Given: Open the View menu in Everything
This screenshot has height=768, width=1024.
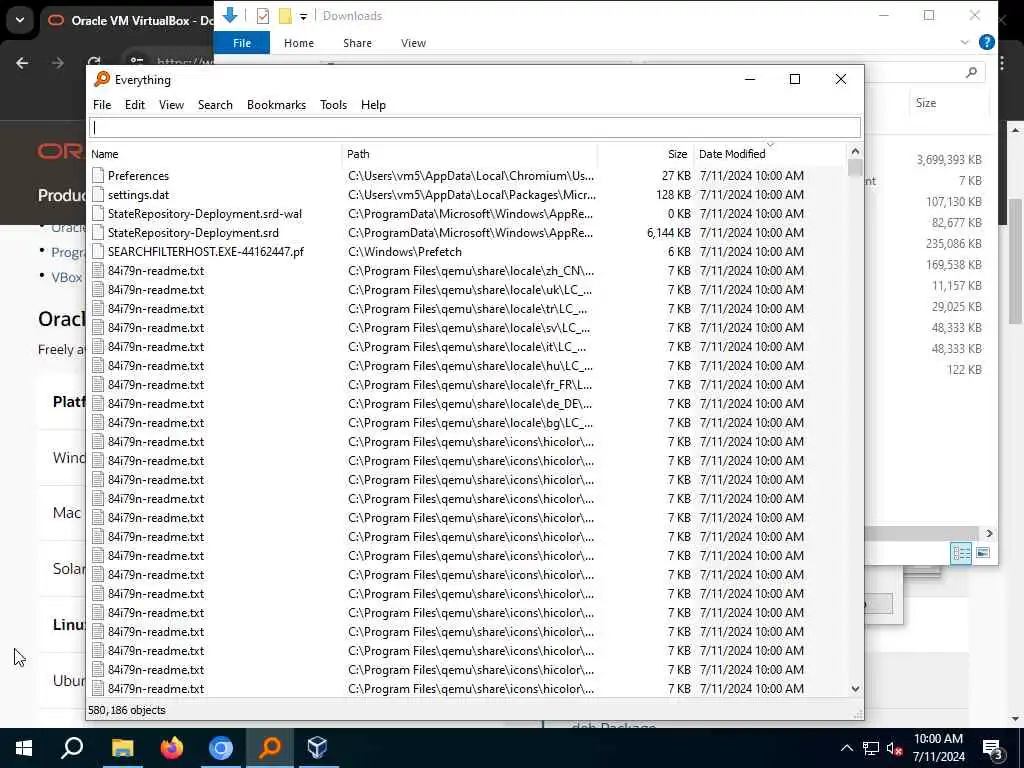Looking at the screenshot, I should [x=171, y=104].
